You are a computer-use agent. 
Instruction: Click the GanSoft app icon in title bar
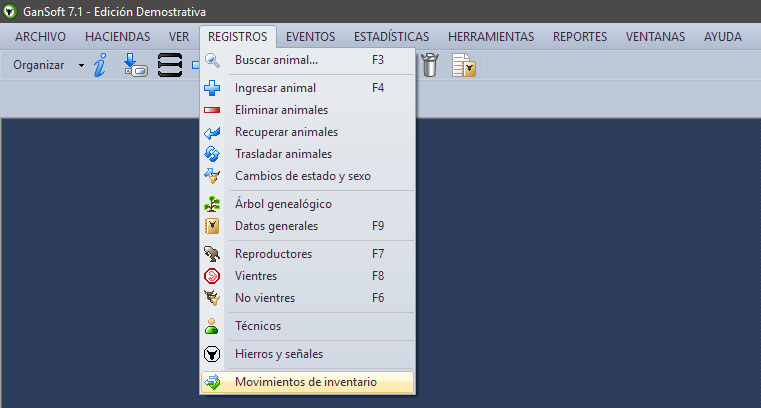coord(10,11)
